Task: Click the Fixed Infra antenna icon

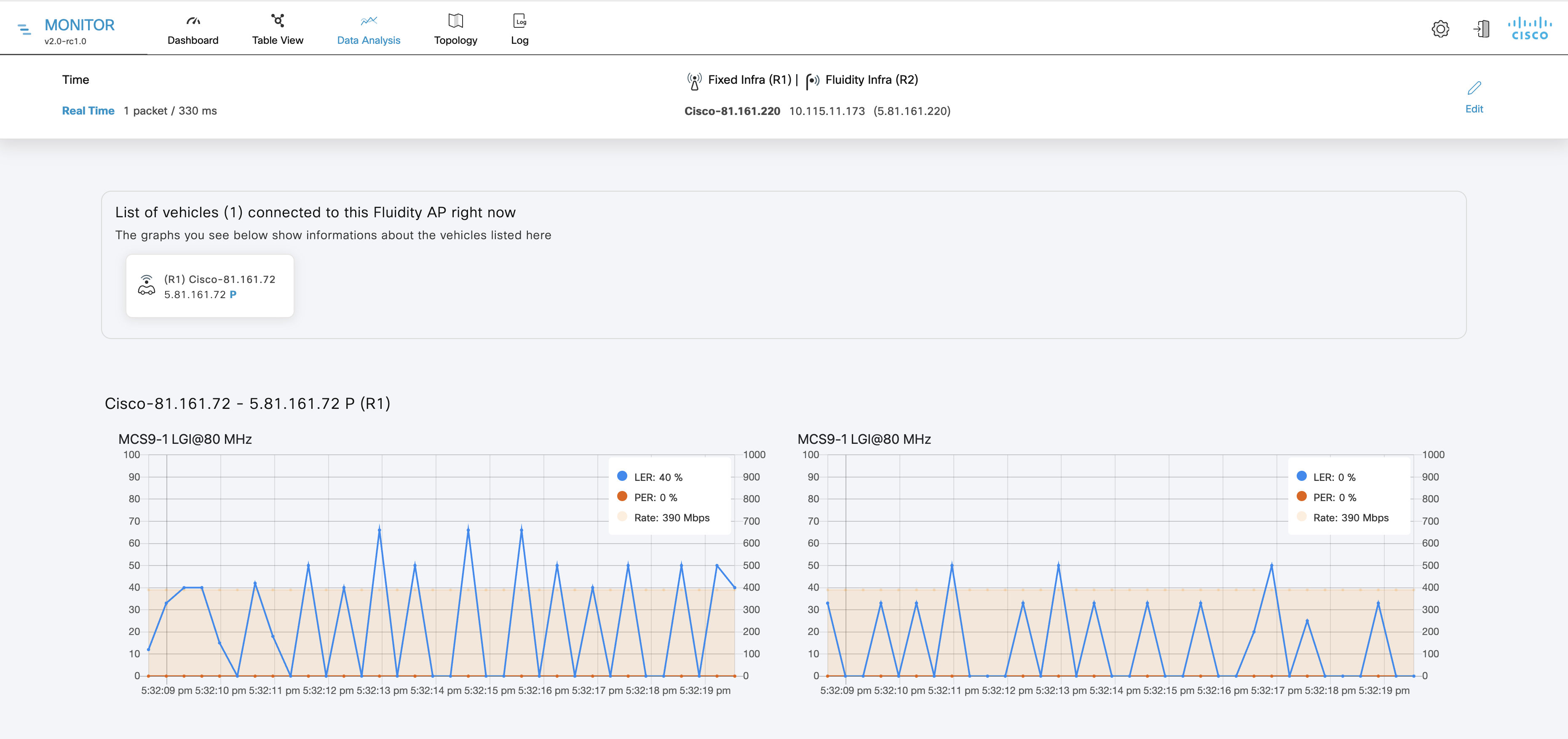Action: pyautogui.click(x=694, y=81)
